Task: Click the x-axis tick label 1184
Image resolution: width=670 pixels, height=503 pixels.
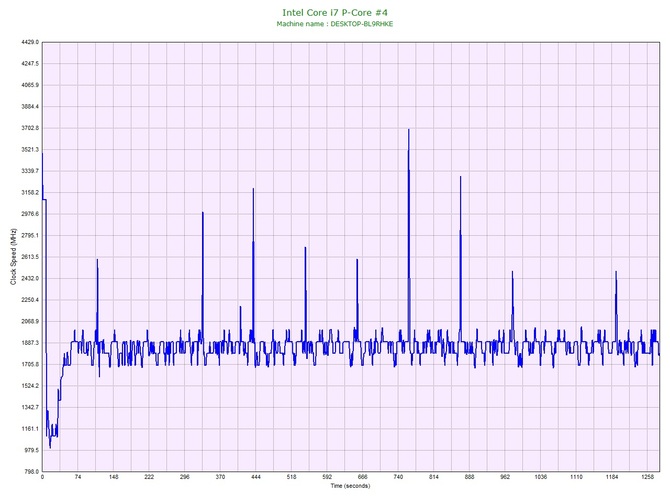Action: pyautogui.click(x=611, y=477)
